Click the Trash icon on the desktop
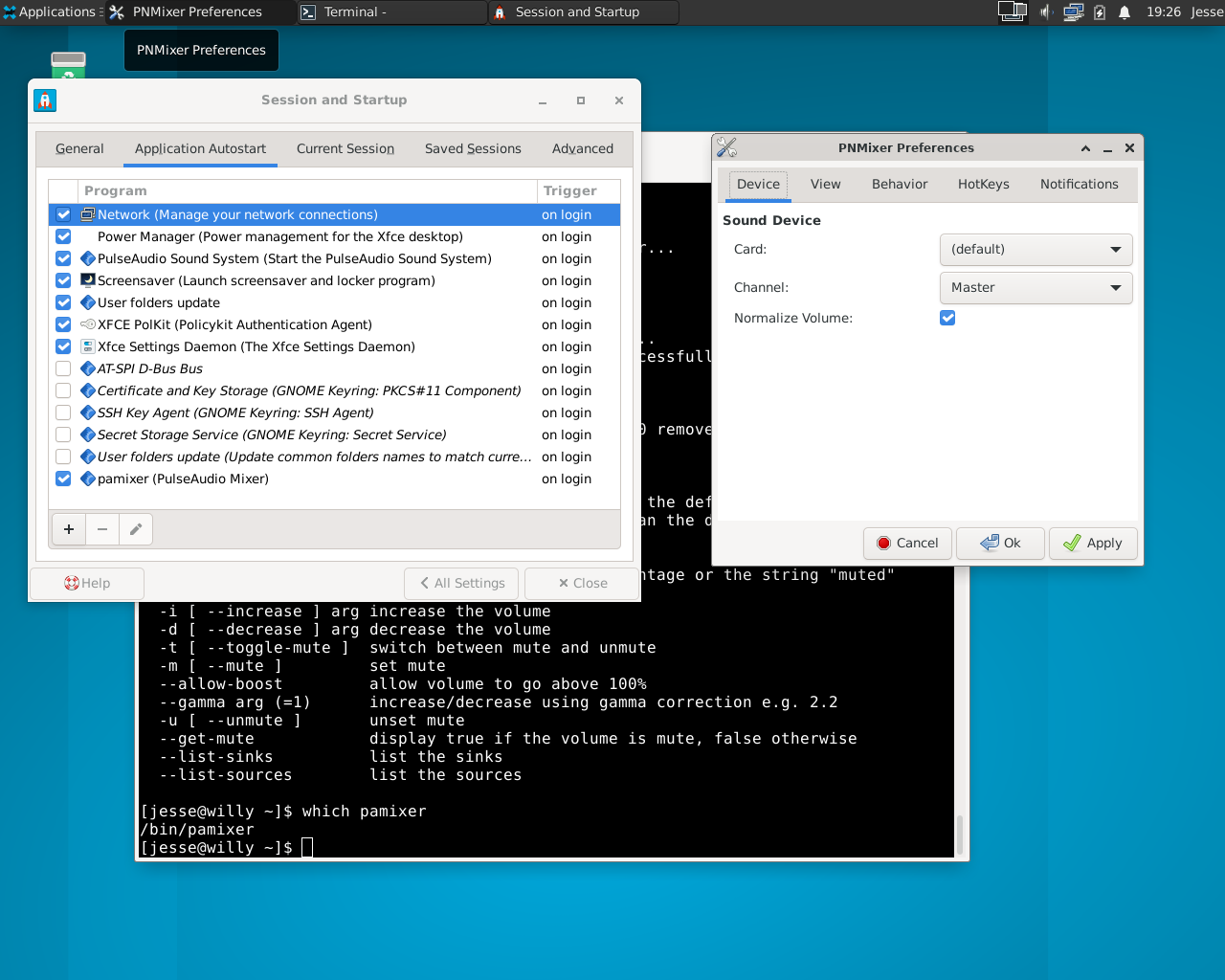The height and width of the screenshot is (980, 1225). pyautogui.click(x=68, y=65)
